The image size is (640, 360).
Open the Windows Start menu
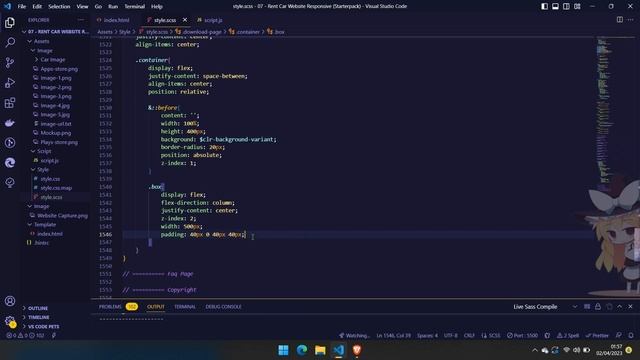point(283,350)
